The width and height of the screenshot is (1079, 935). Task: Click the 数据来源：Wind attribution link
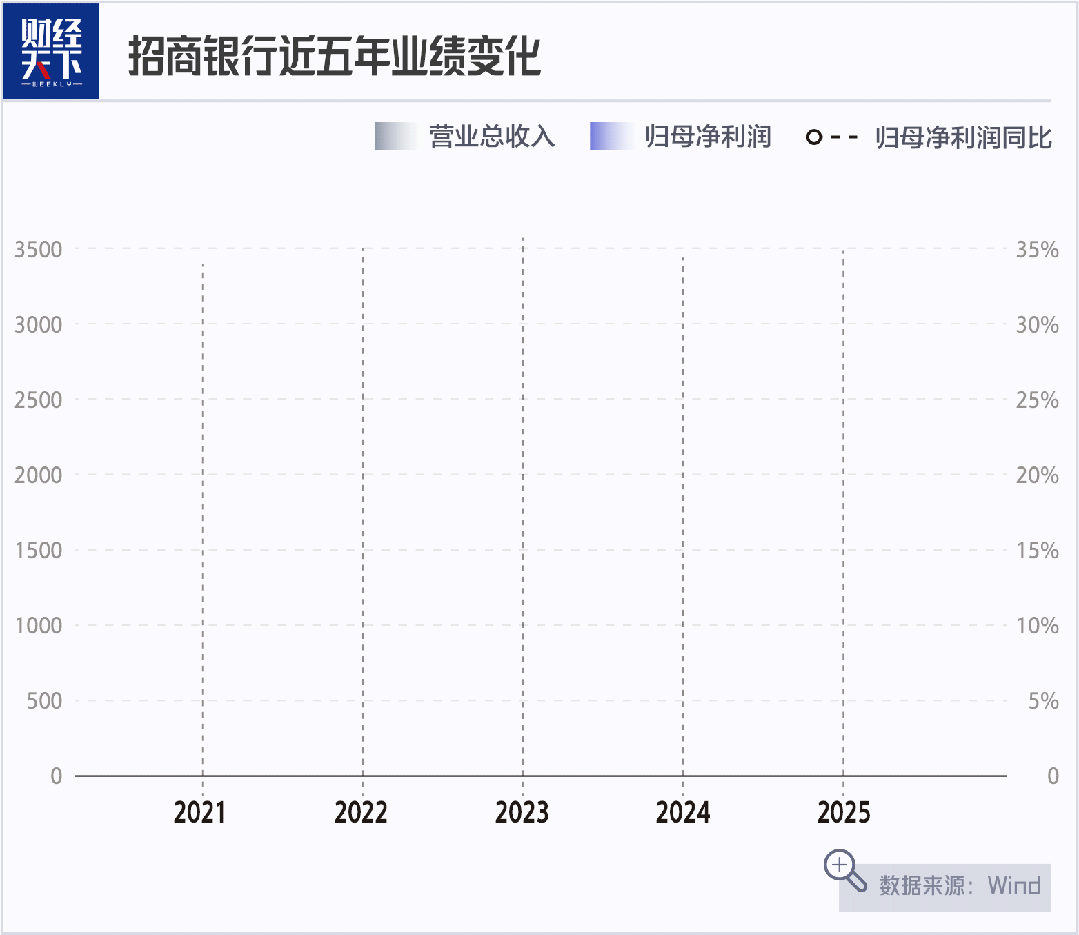pos(959,886)
